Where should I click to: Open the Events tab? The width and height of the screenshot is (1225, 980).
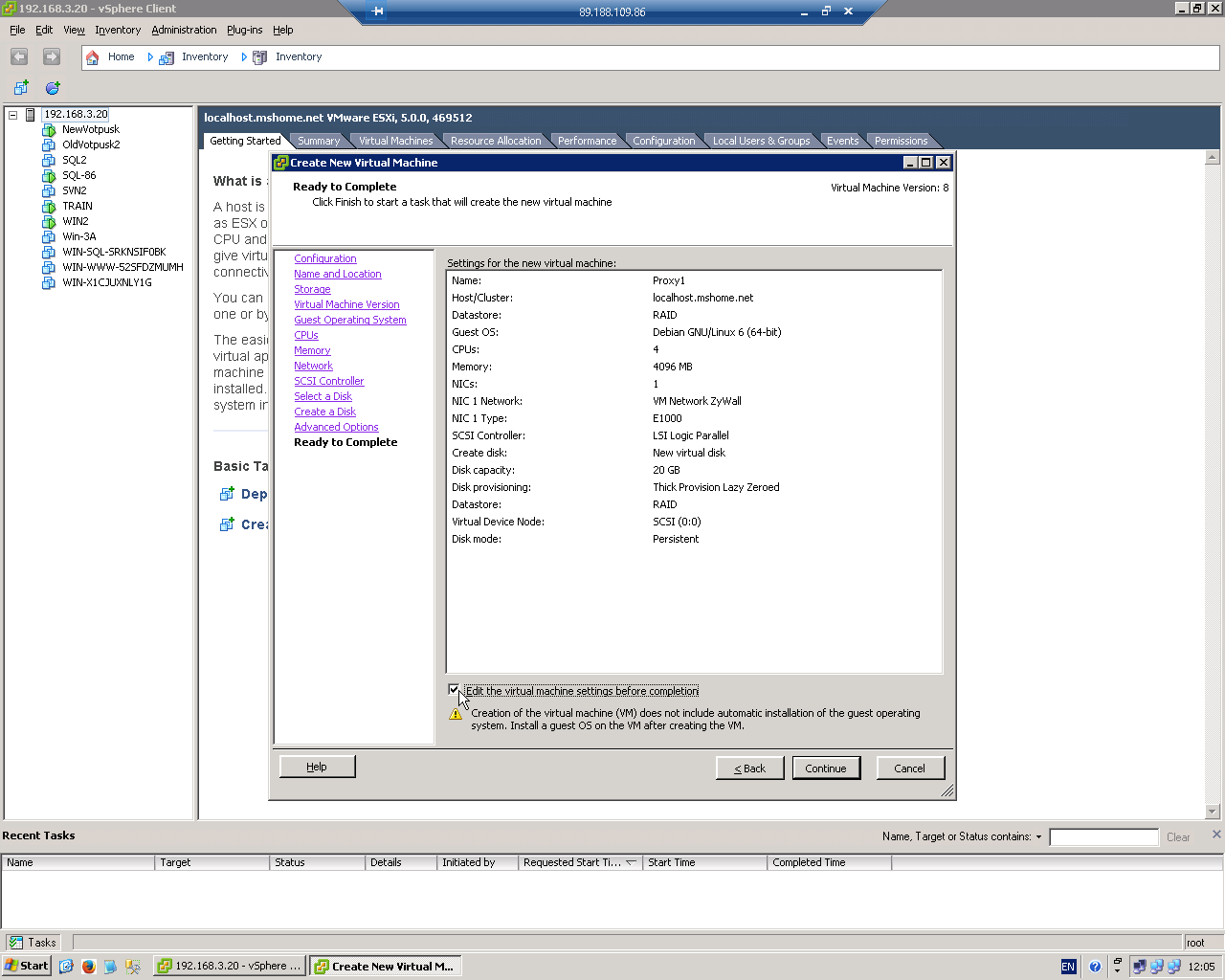tap(842, 141)
